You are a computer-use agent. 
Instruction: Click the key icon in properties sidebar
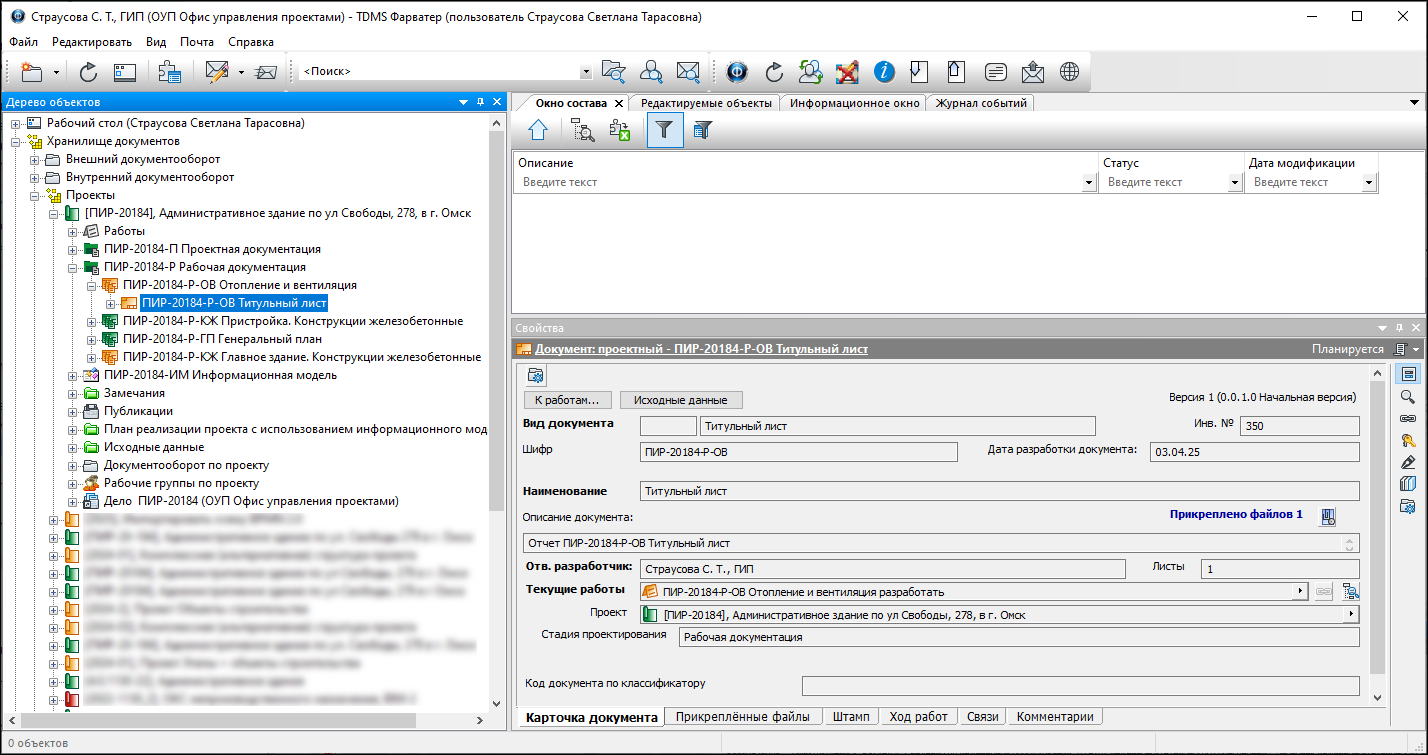pos(1408,441)
